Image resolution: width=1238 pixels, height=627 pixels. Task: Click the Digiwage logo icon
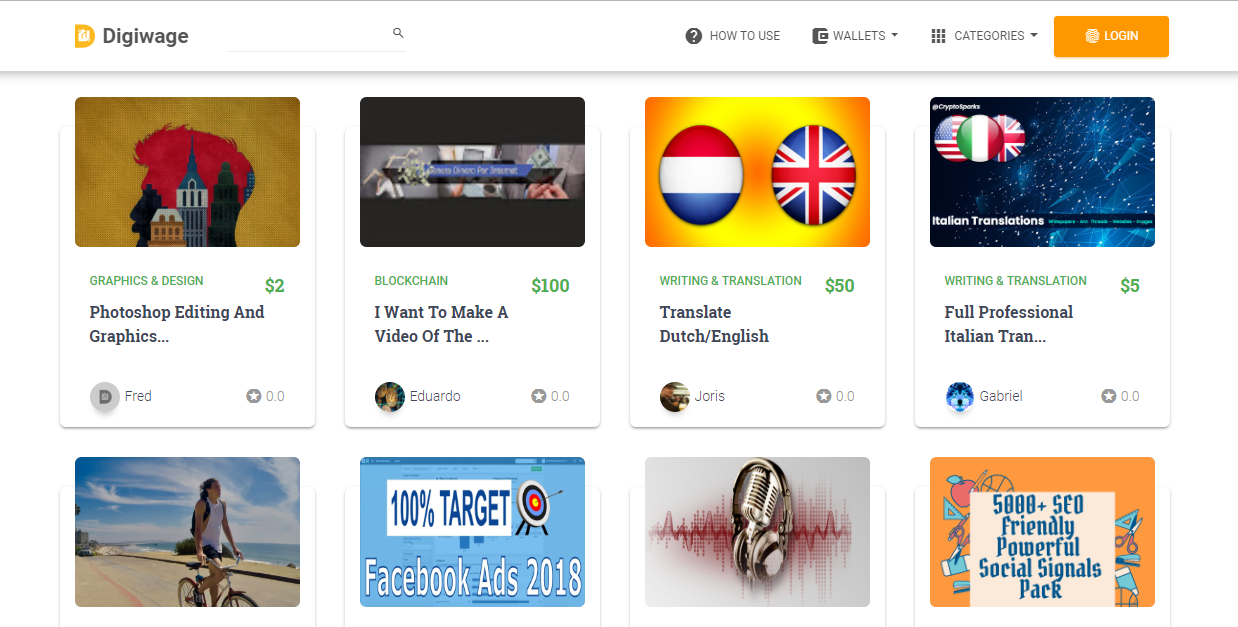pyautogui.click(x=84, y=36)
